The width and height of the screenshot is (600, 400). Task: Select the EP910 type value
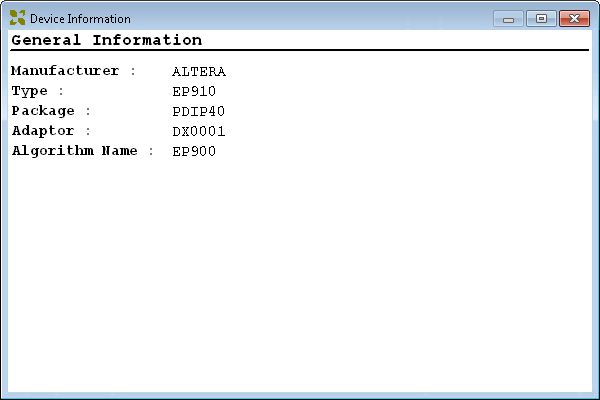pos(194,91)
